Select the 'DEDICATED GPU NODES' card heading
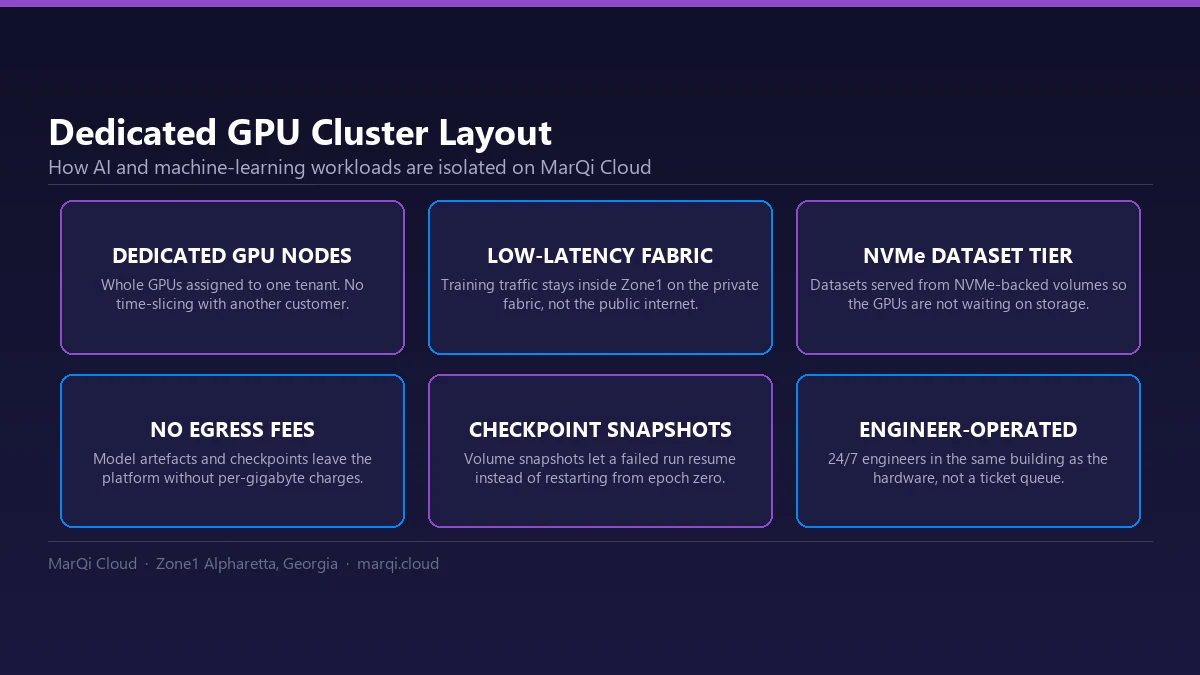Image resolution: width=1200 pixels, height=675 pixels. [x=232, y=256]
